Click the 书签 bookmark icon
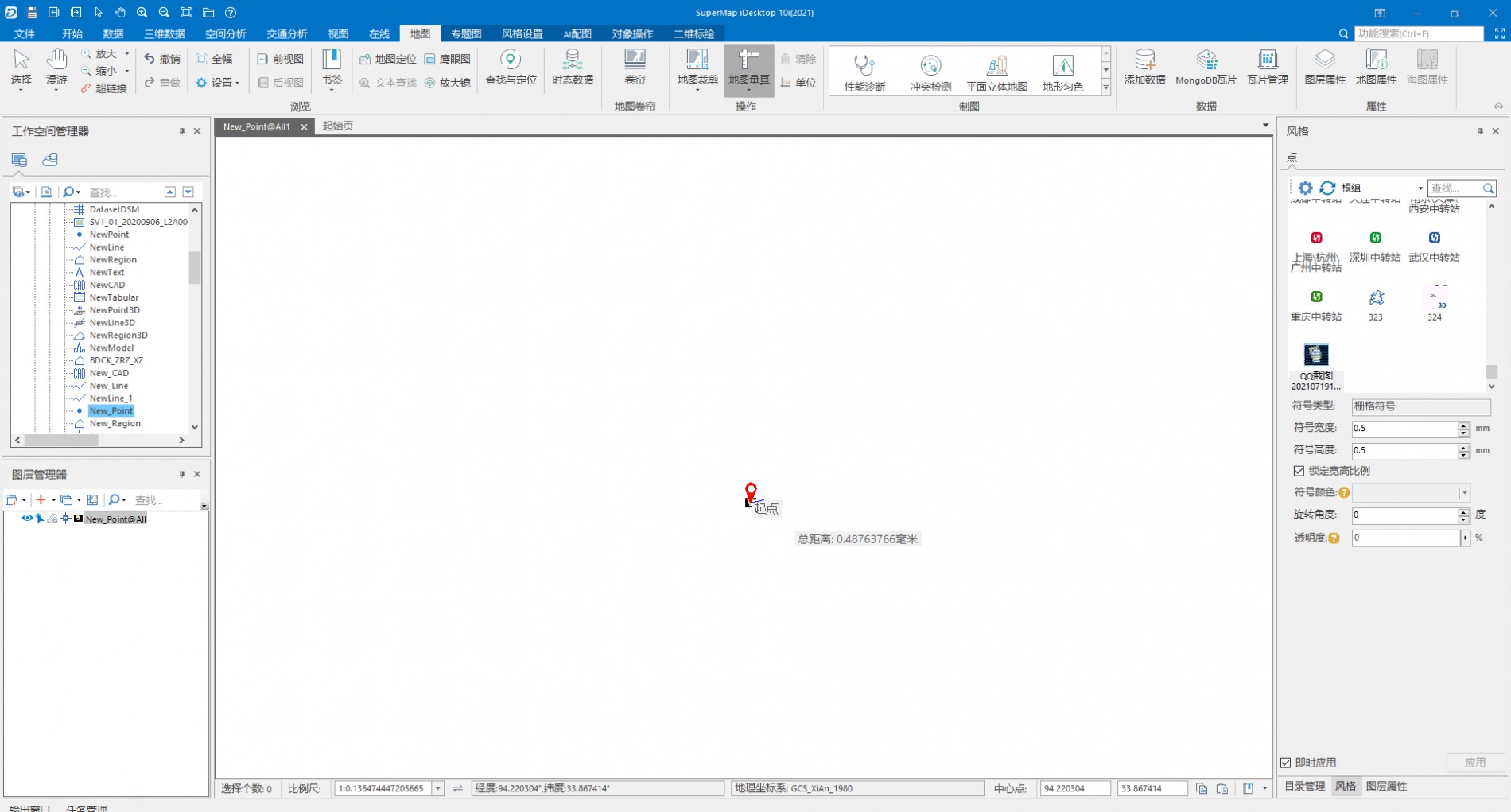 click(332, 68)
